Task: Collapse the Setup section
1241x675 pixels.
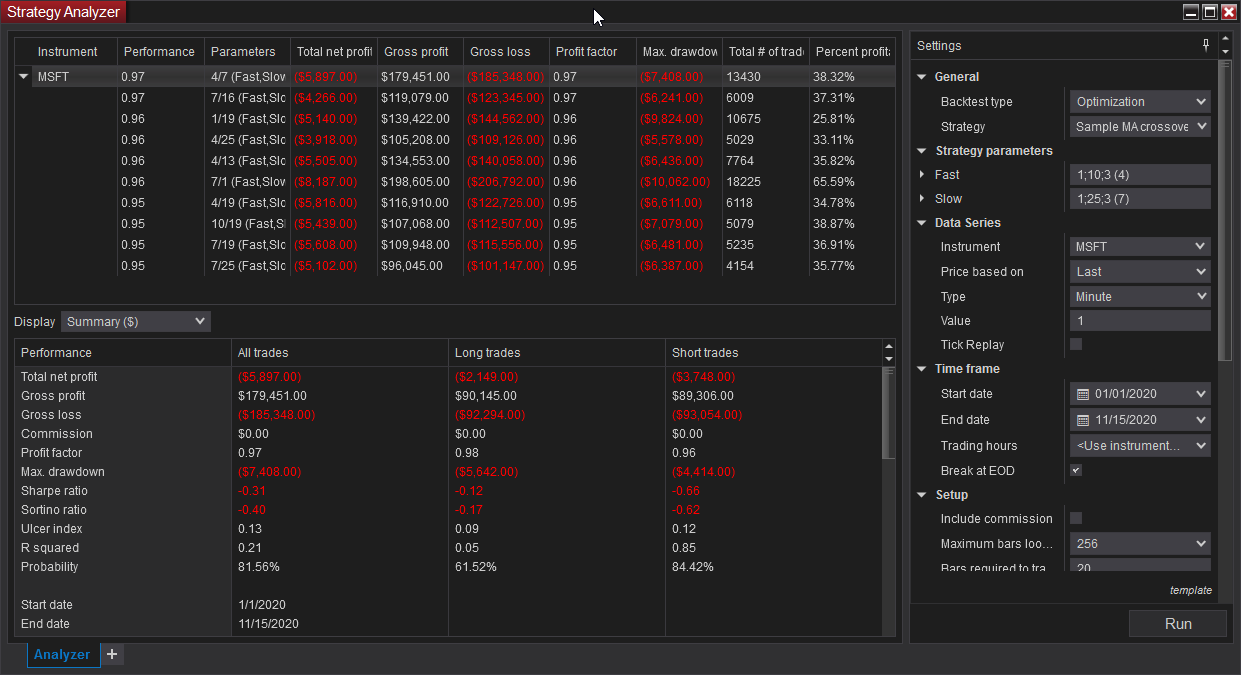Action: [922, 495]
